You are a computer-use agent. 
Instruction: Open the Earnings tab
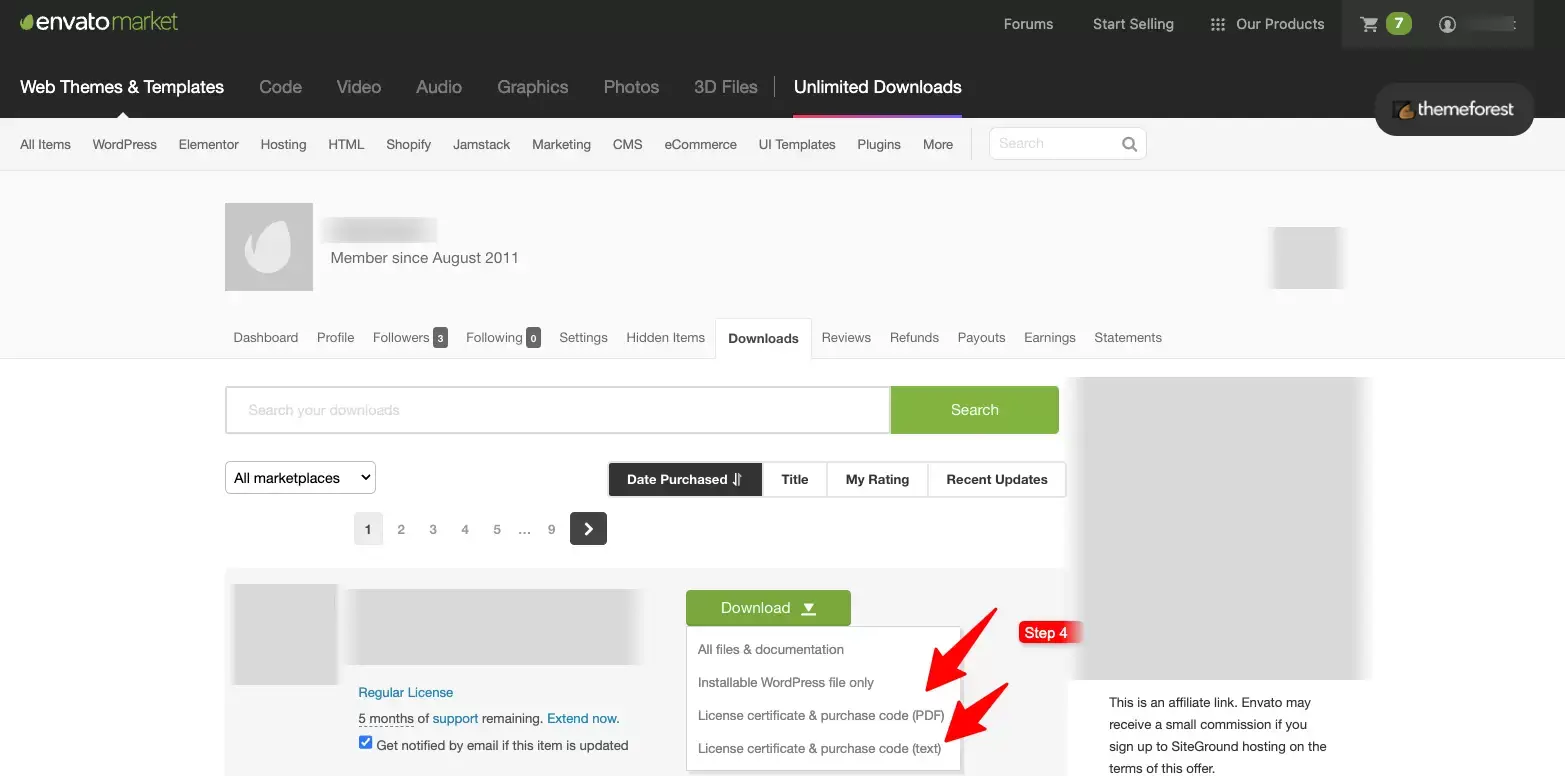pyautogui.click(x=1050, y=337)
